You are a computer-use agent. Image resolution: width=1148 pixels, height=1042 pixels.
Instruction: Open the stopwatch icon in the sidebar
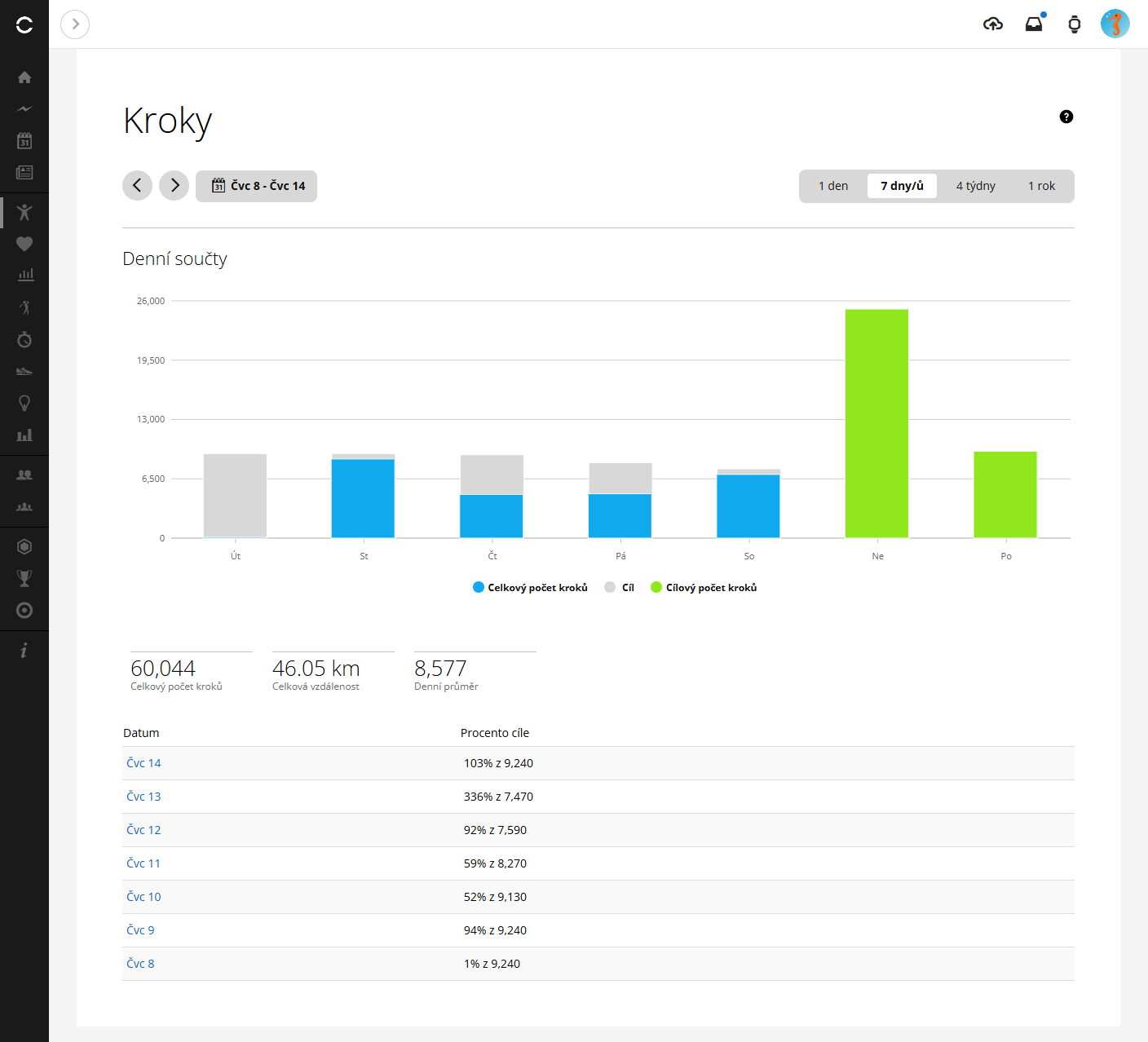click(24, 339)
